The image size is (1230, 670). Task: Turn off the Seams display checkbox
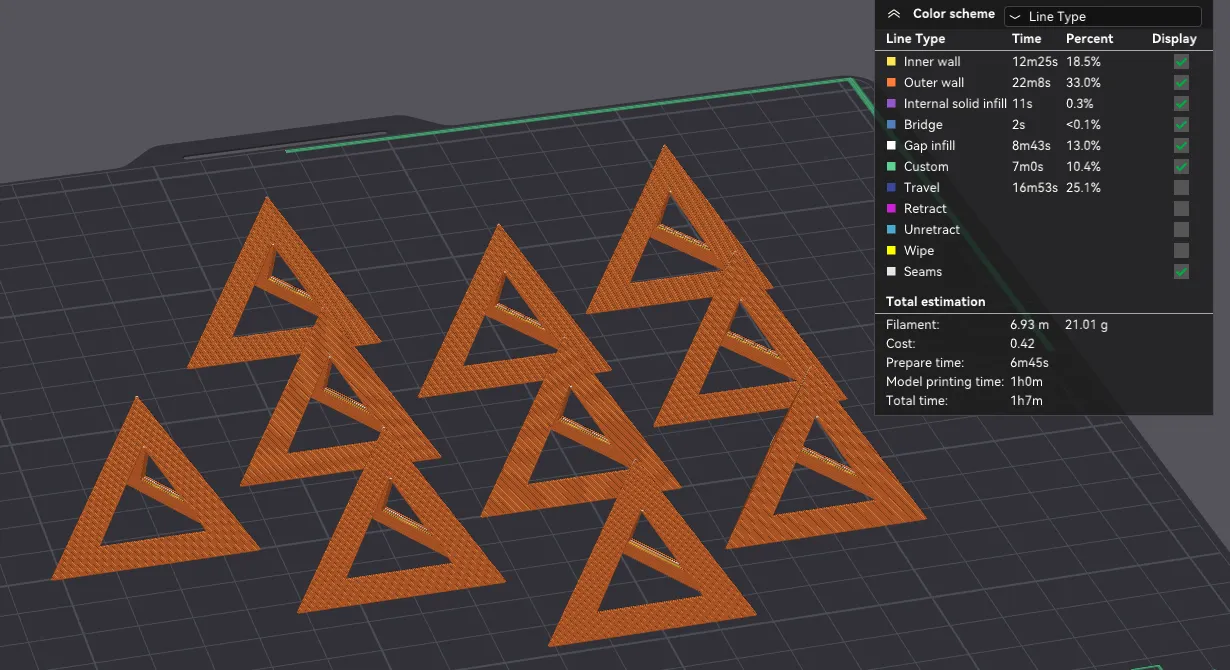pos(1181,272)
